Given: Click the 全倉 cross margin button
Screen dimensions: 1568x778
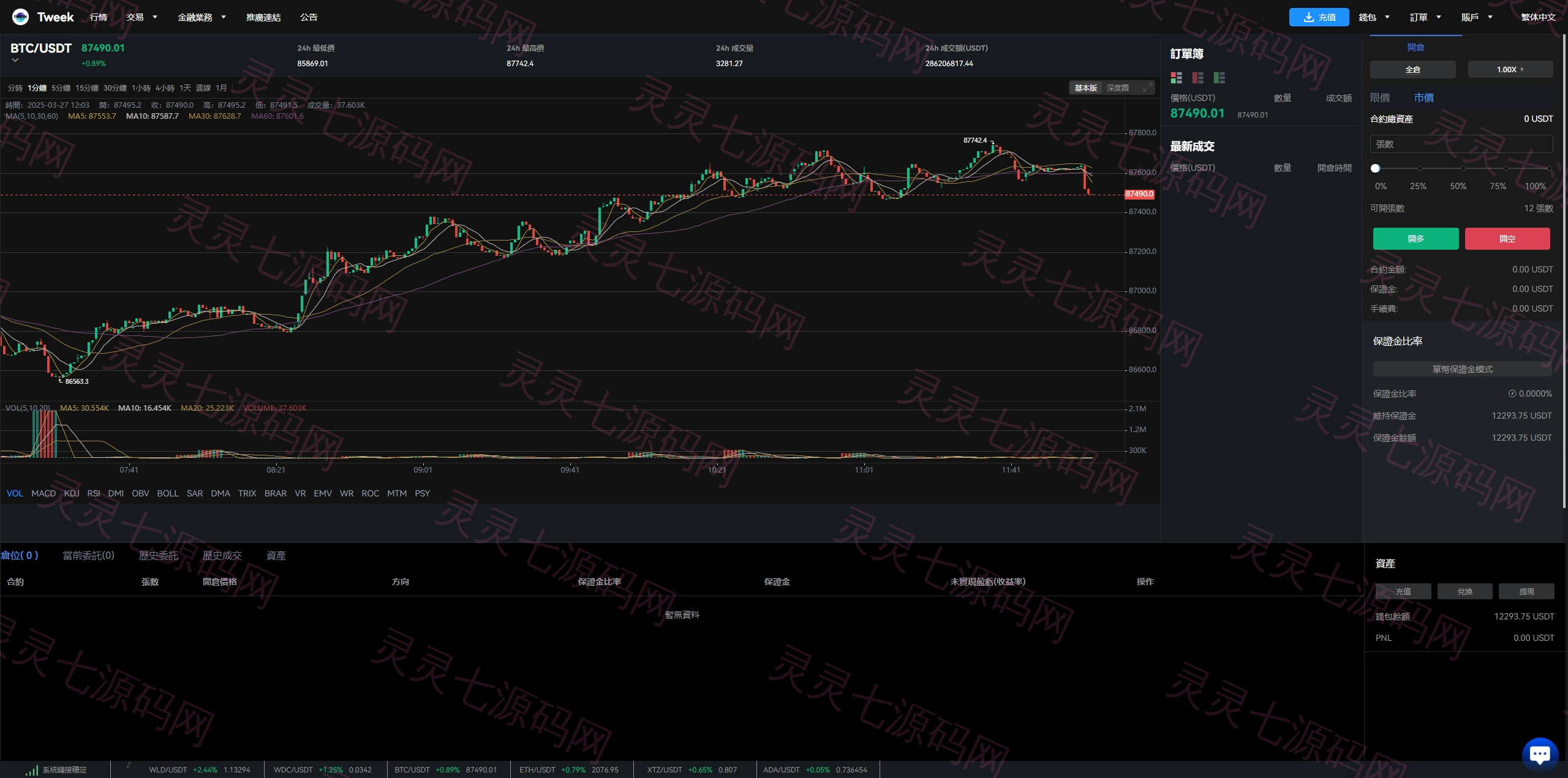Looking at the screenshot, I should coord(1412,69).
